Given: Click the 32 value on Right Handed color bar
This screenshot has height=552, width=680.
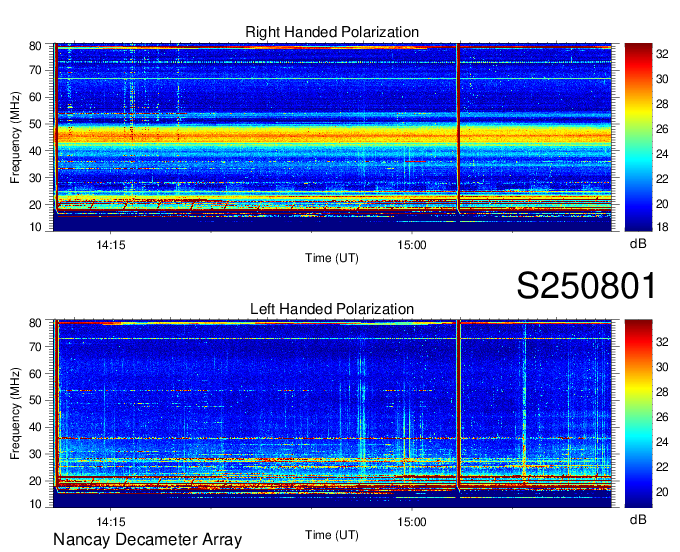Looking at the screenshot, I should [662, 54].
